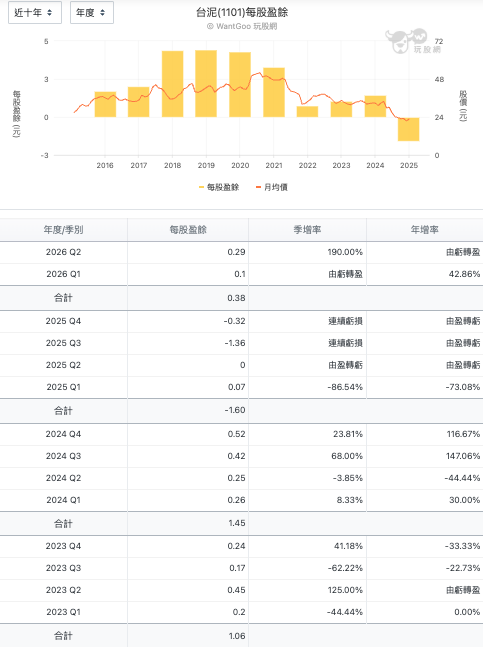
Task: Select the -62.22% quarterly growth cell
Action: 345,568
